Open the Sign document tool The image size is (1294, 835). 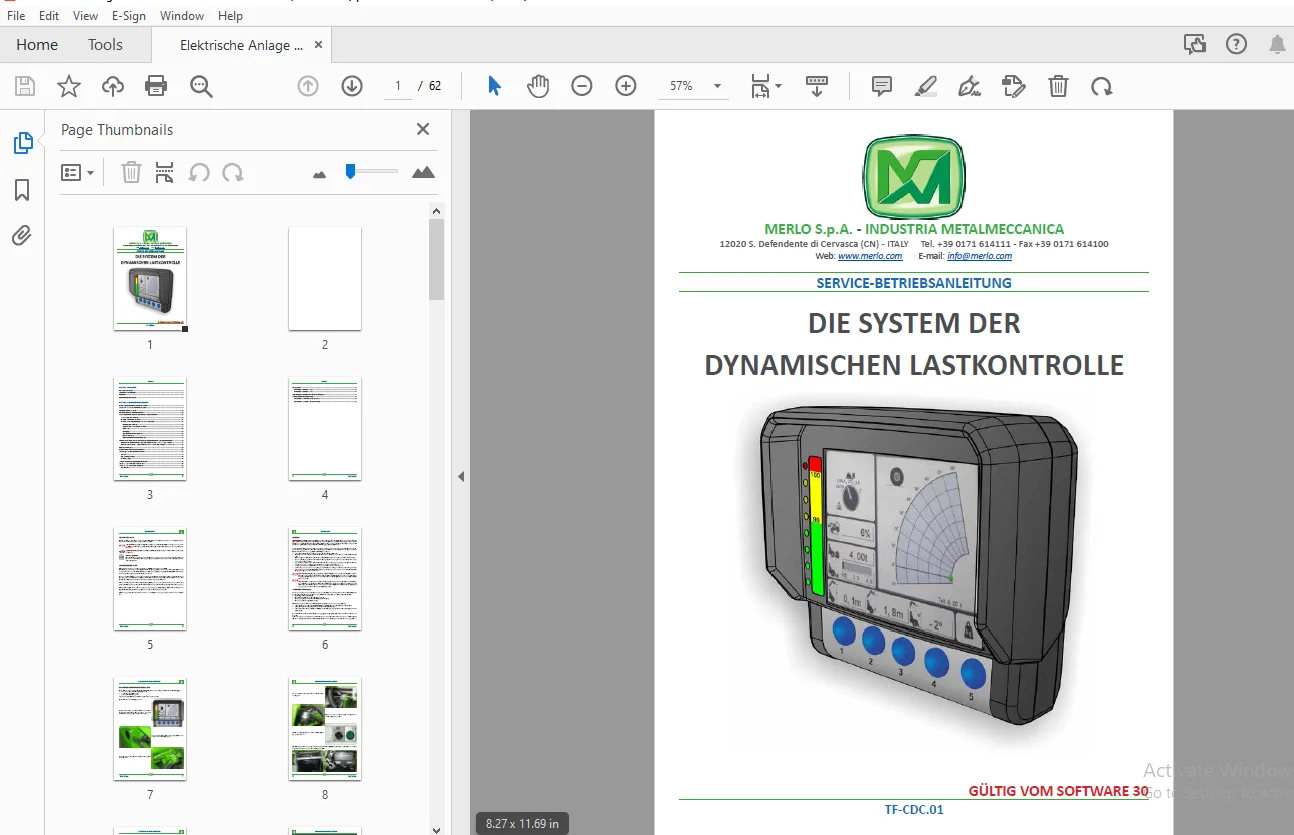(x=969, y=86)
